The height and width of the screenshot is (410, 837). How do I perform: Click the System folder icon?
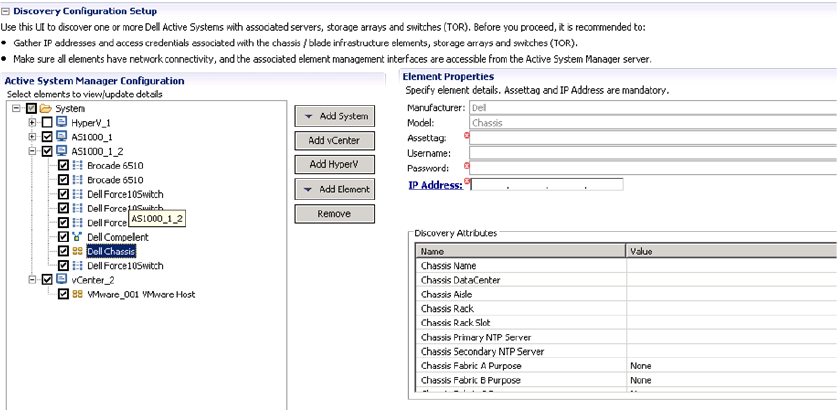tap(46, 108)
